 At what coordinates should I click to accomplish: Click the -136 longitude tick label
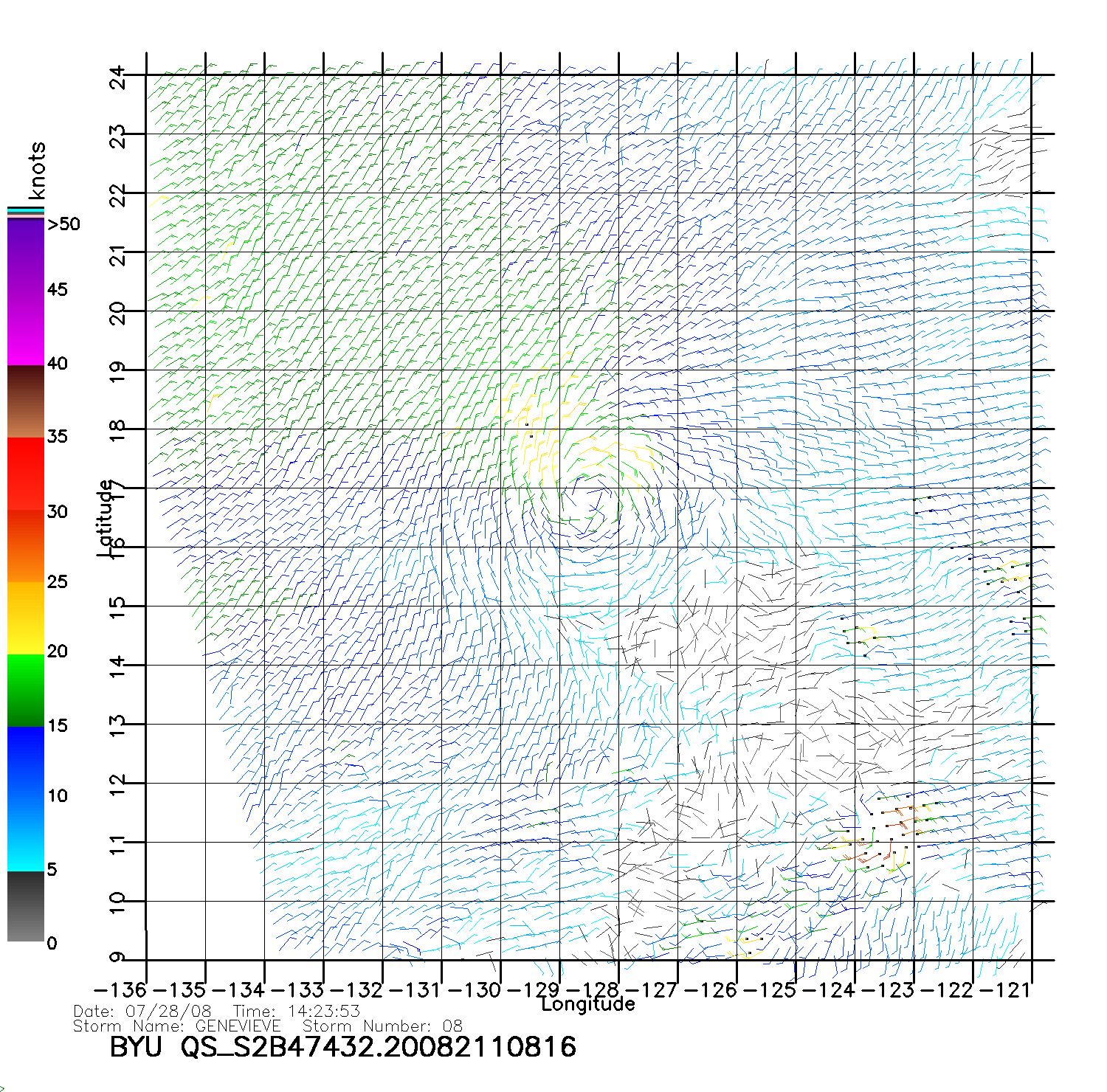point(120,989)
